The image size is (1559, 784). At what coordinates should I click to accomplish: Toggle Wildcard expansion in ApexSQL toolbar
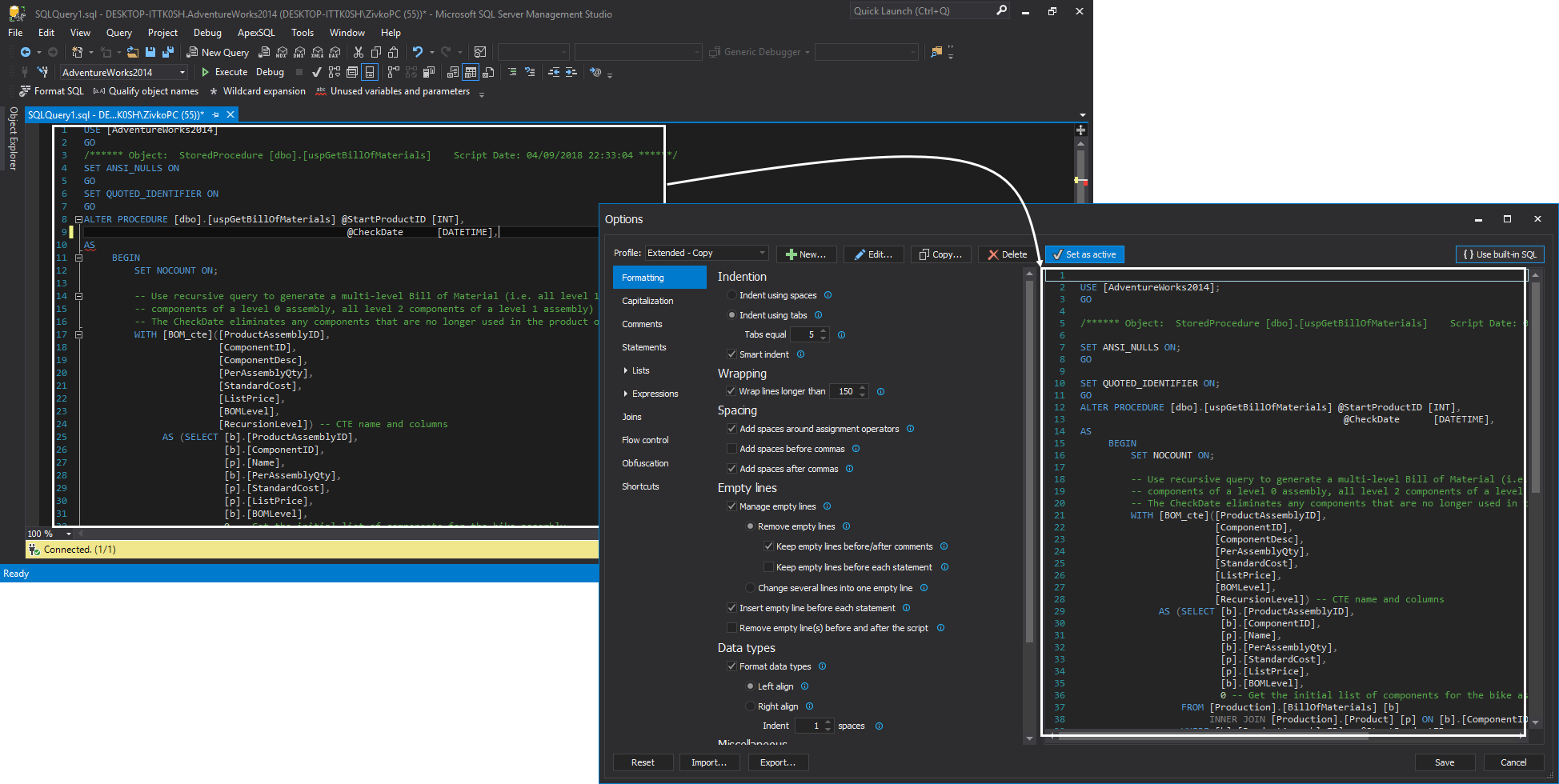click(x=258, y=90)
